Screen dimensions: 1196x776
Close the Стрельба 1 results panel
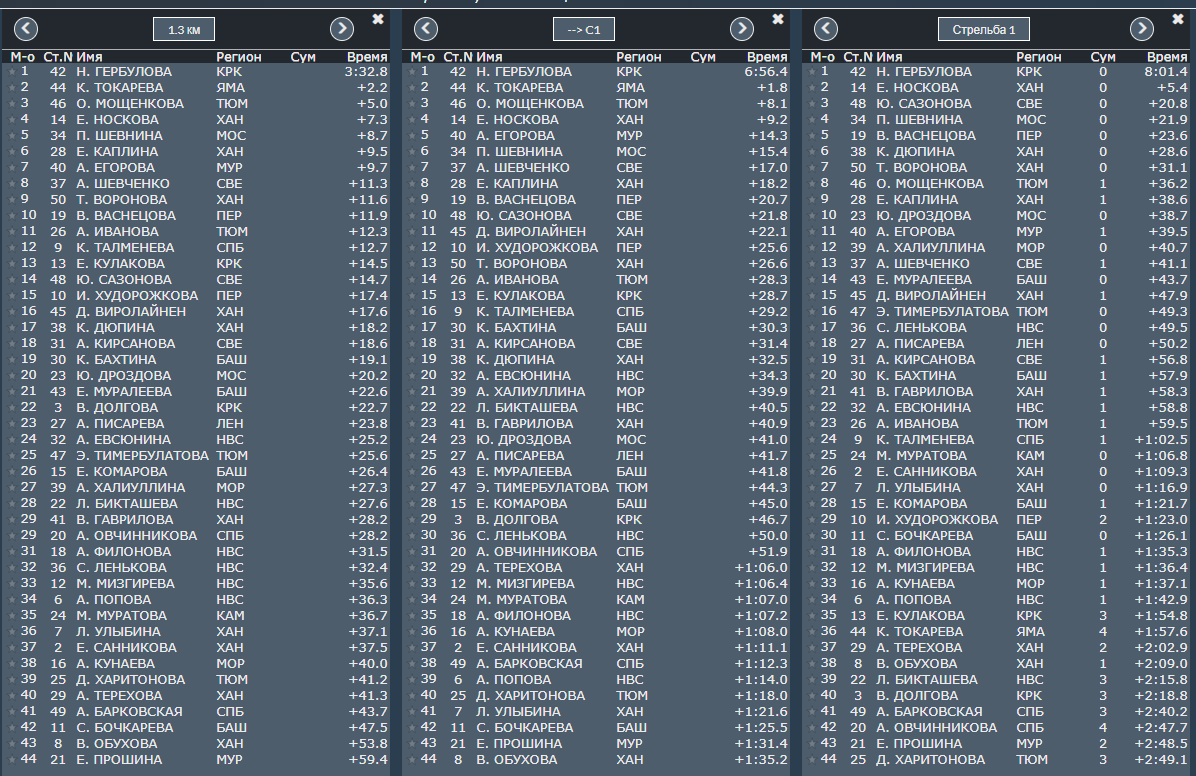[x=1178, y=19]
